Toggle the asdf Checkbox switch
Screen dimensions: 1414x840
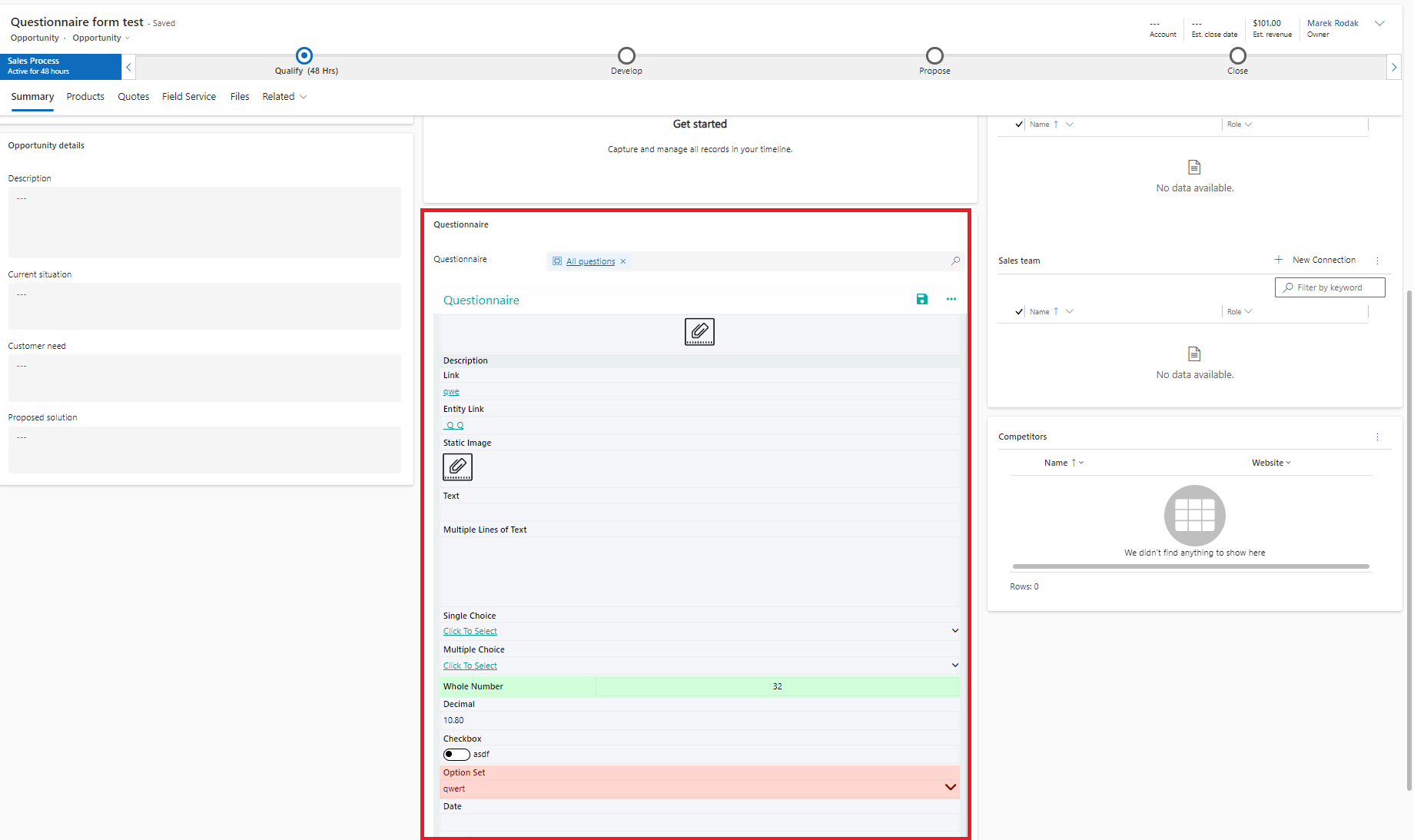[456, 754]
